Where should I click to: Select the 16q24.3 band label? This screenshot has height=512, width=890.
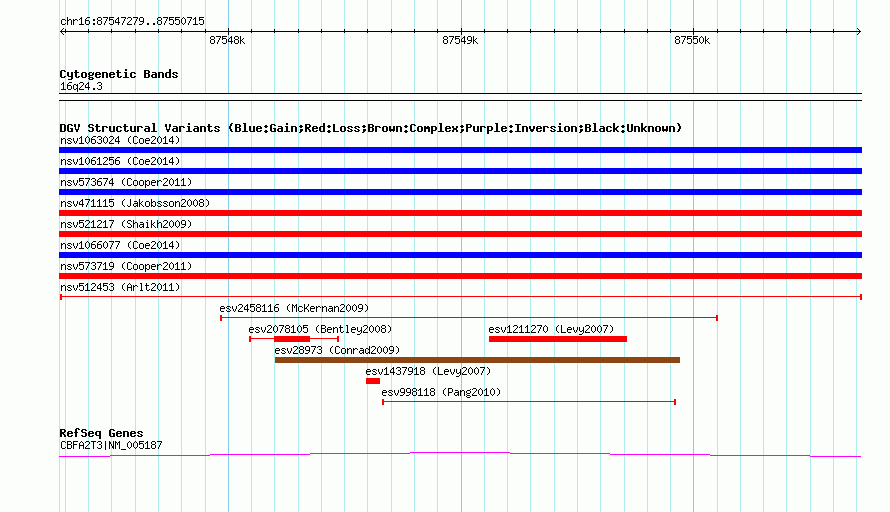pos(81,87)
